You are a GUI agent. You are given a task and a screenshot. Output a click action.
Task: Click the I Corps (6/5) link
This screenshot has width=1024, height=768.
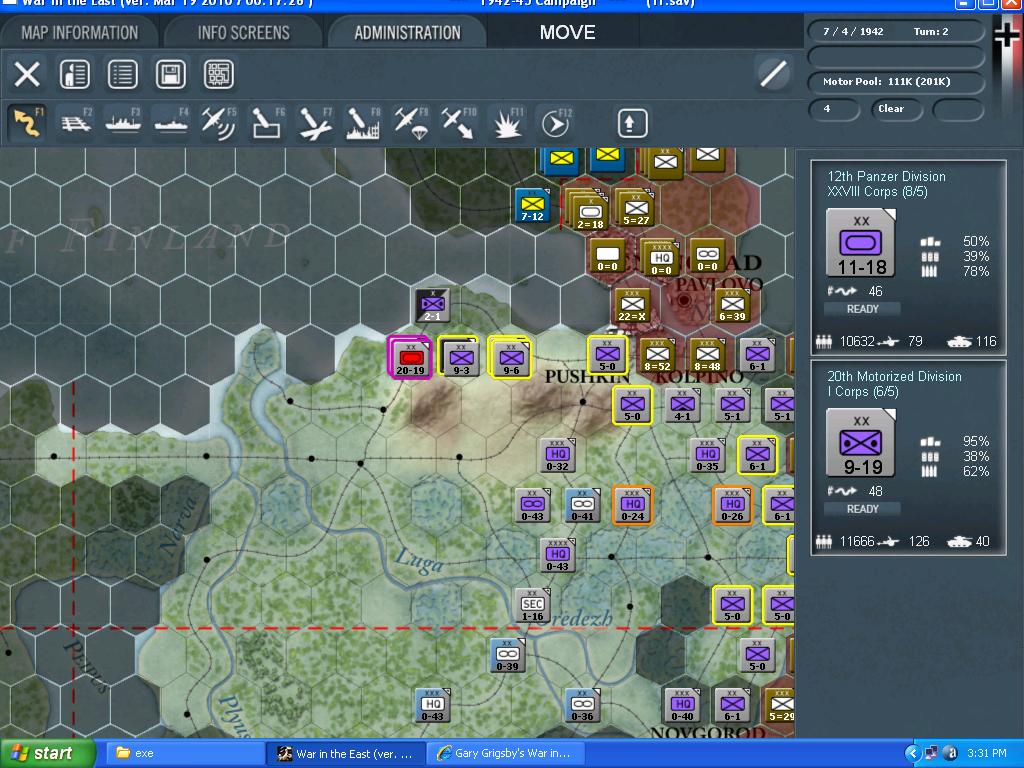(x=863, y=391)
